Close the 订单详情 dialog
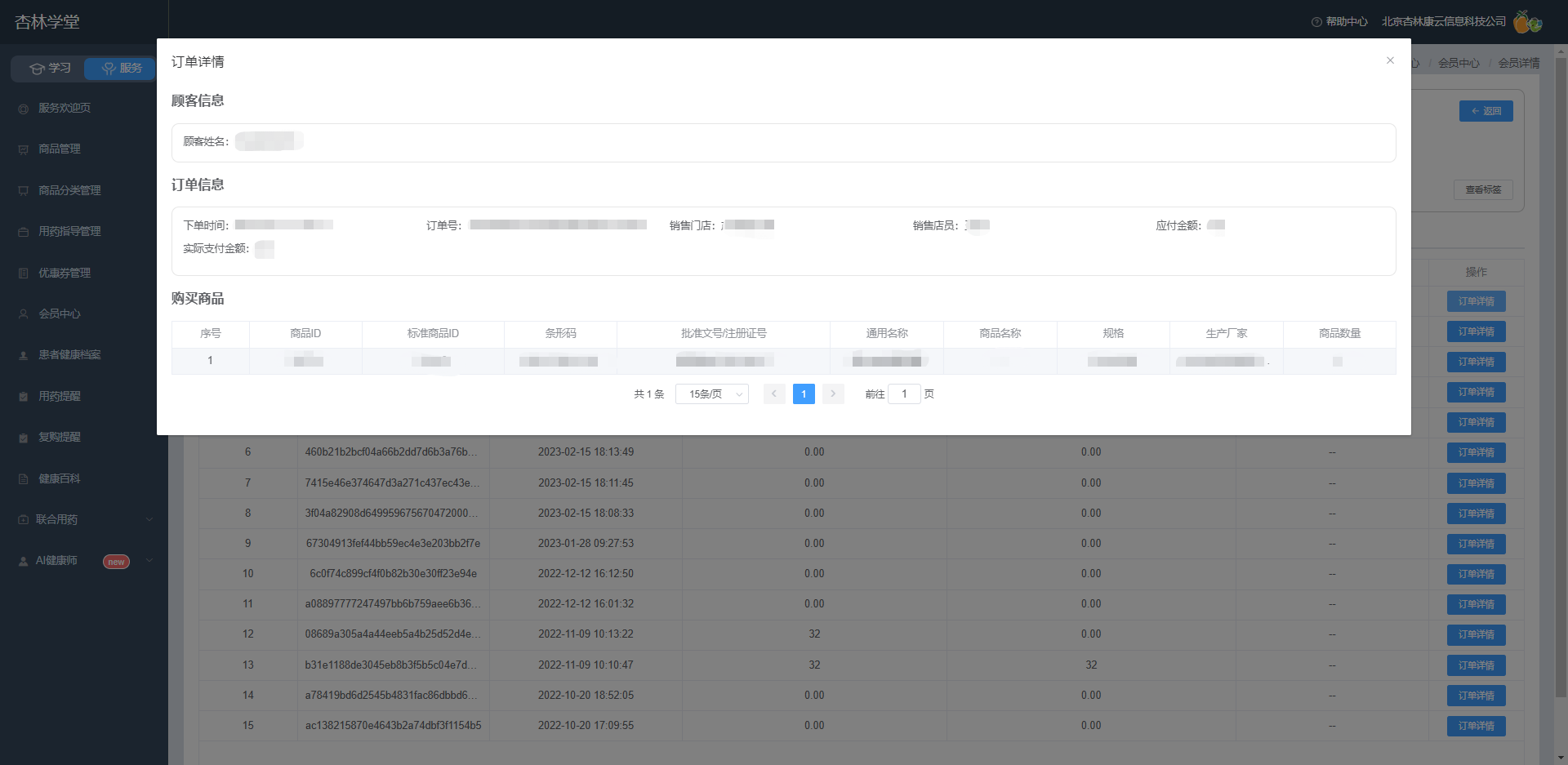This screenshot has height=765, width=1568. coord(1390,60)
